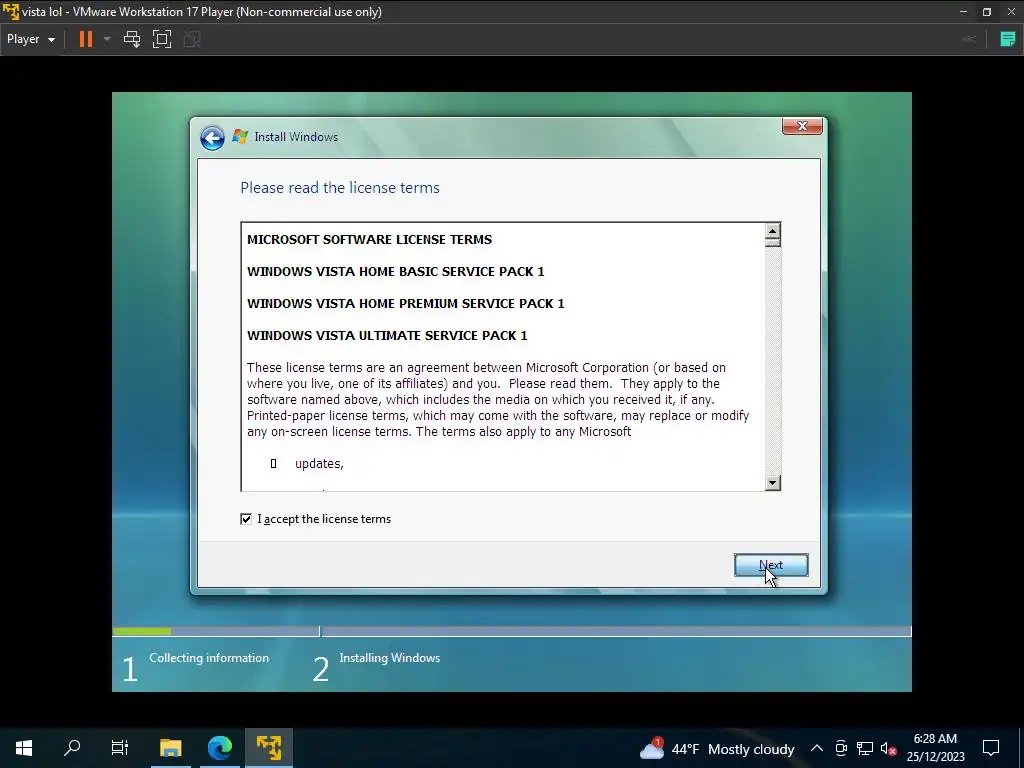Viewport: 1024px width, 768px height.
Task: Enter full screen mode in VMware
Action: click(x=162, y=39)
